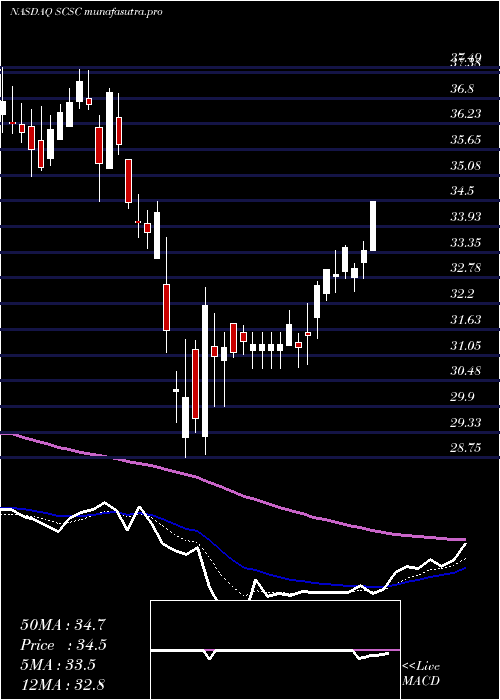The image size is (500, 700).
Task: Click the 31.05 price axis label
Action: pyautogui.click(x=466, y=346)
